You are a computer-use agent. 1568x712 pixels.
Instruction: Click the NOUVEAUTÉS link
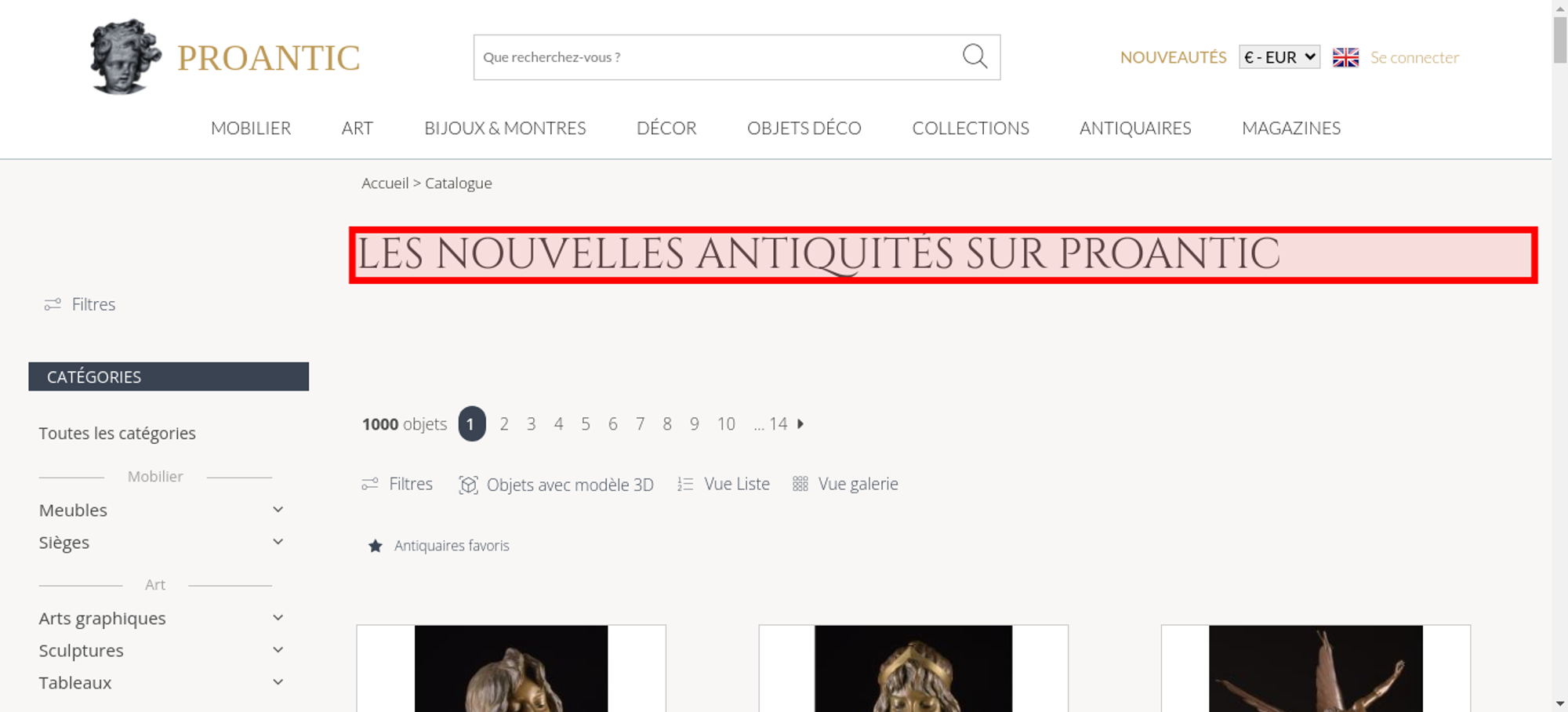point(1173,57)
